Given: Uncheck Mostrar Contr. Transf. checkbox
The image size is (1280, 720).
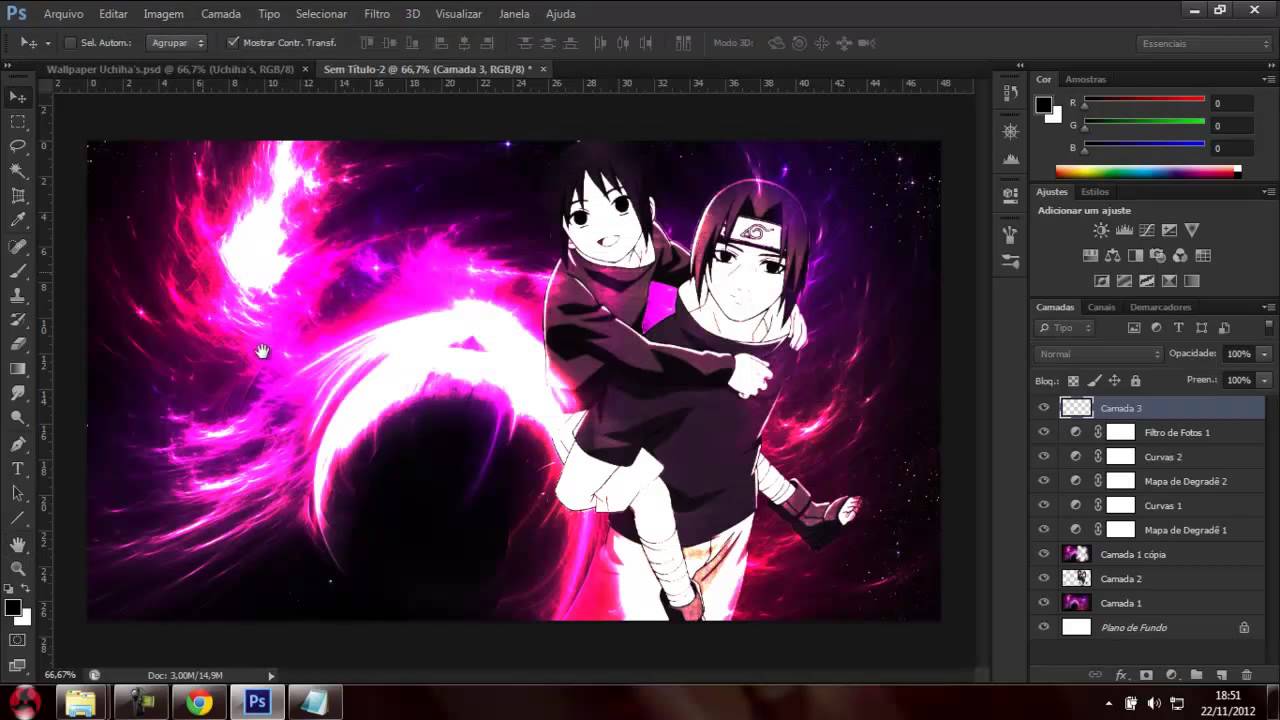Looking at the screenshot, I should coord(233,43).
